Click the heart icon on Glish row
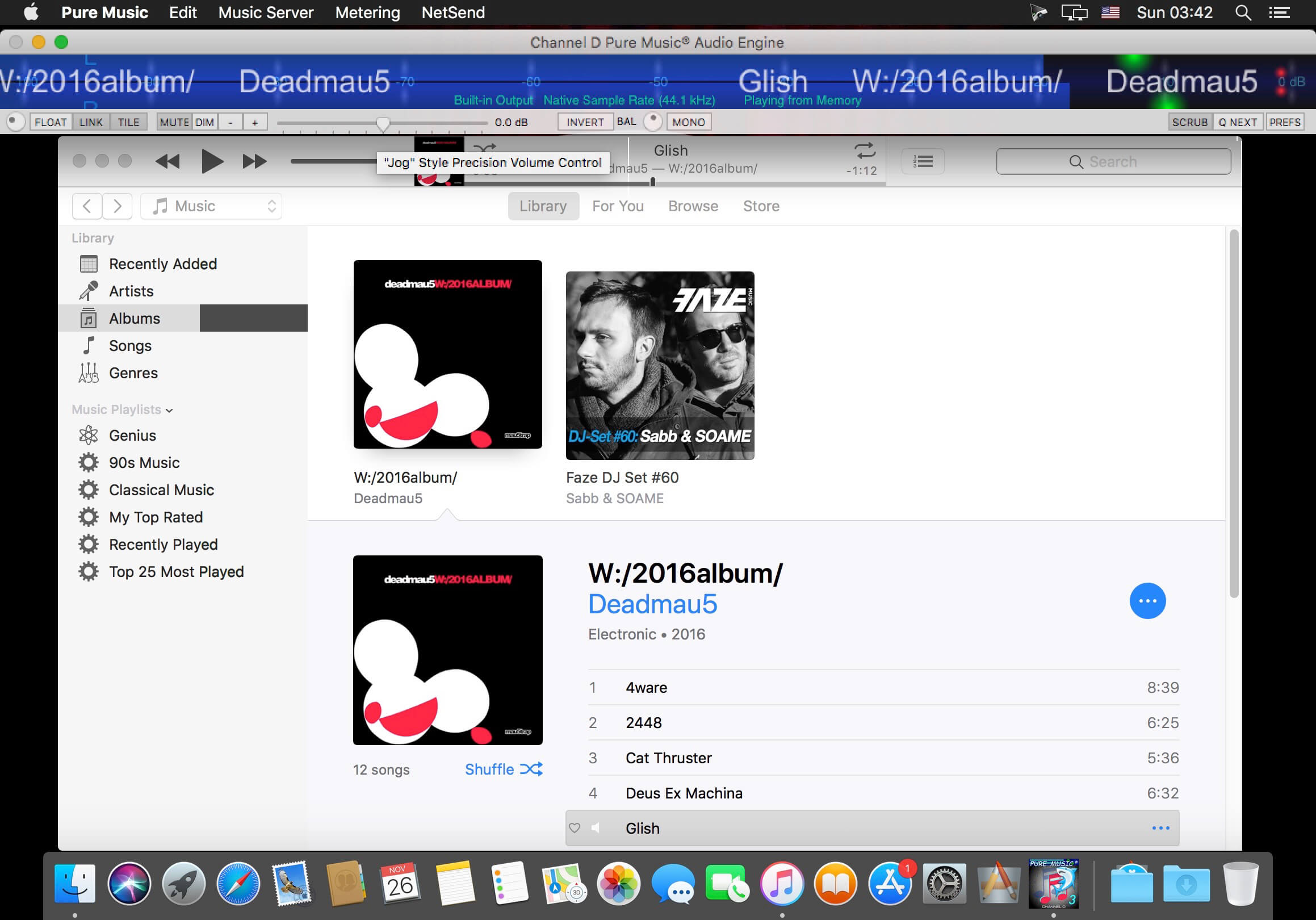Viewport: 1316px width, 920px height. tap(575, 829)
